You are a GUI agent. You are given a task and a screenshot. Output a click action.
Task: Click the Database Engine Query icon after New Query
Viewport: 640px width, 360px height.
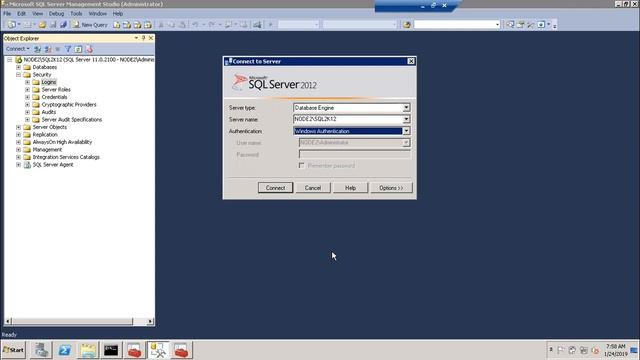[x=117, y=25]
